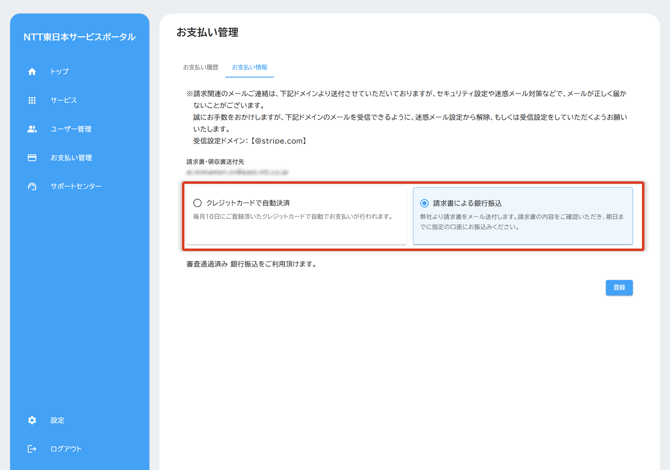This screenshot has height=470, width=670.
Task: Click the bank transfer option description text
Action: click(522, 222)
